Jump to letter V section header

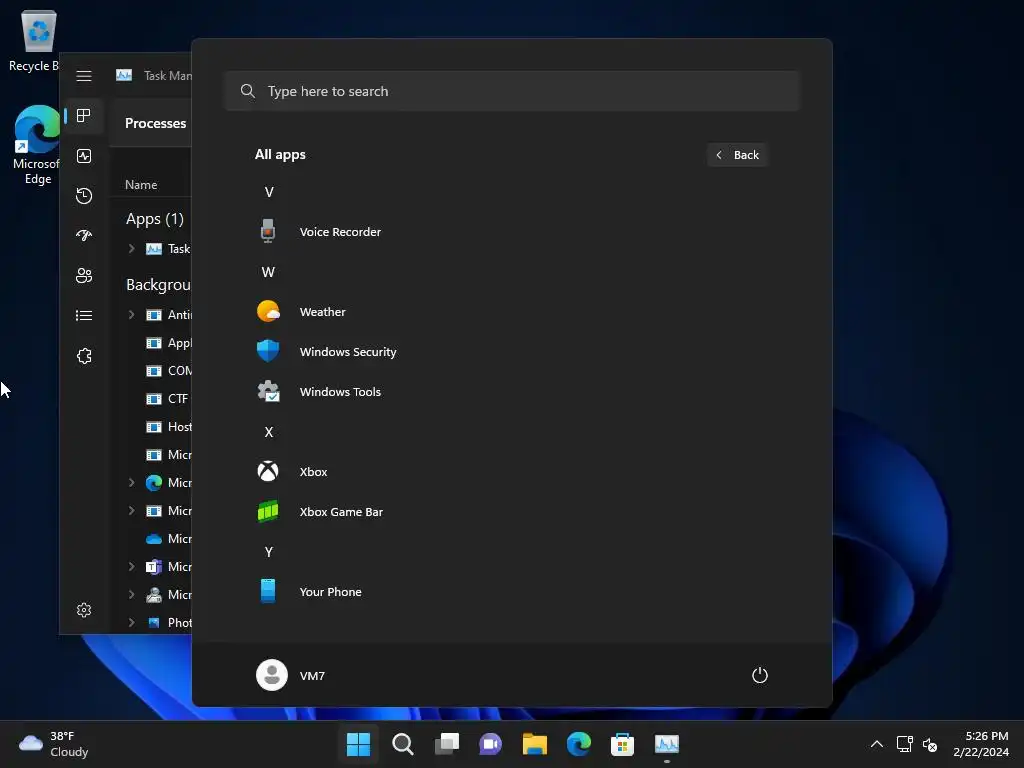pos(269,192)
